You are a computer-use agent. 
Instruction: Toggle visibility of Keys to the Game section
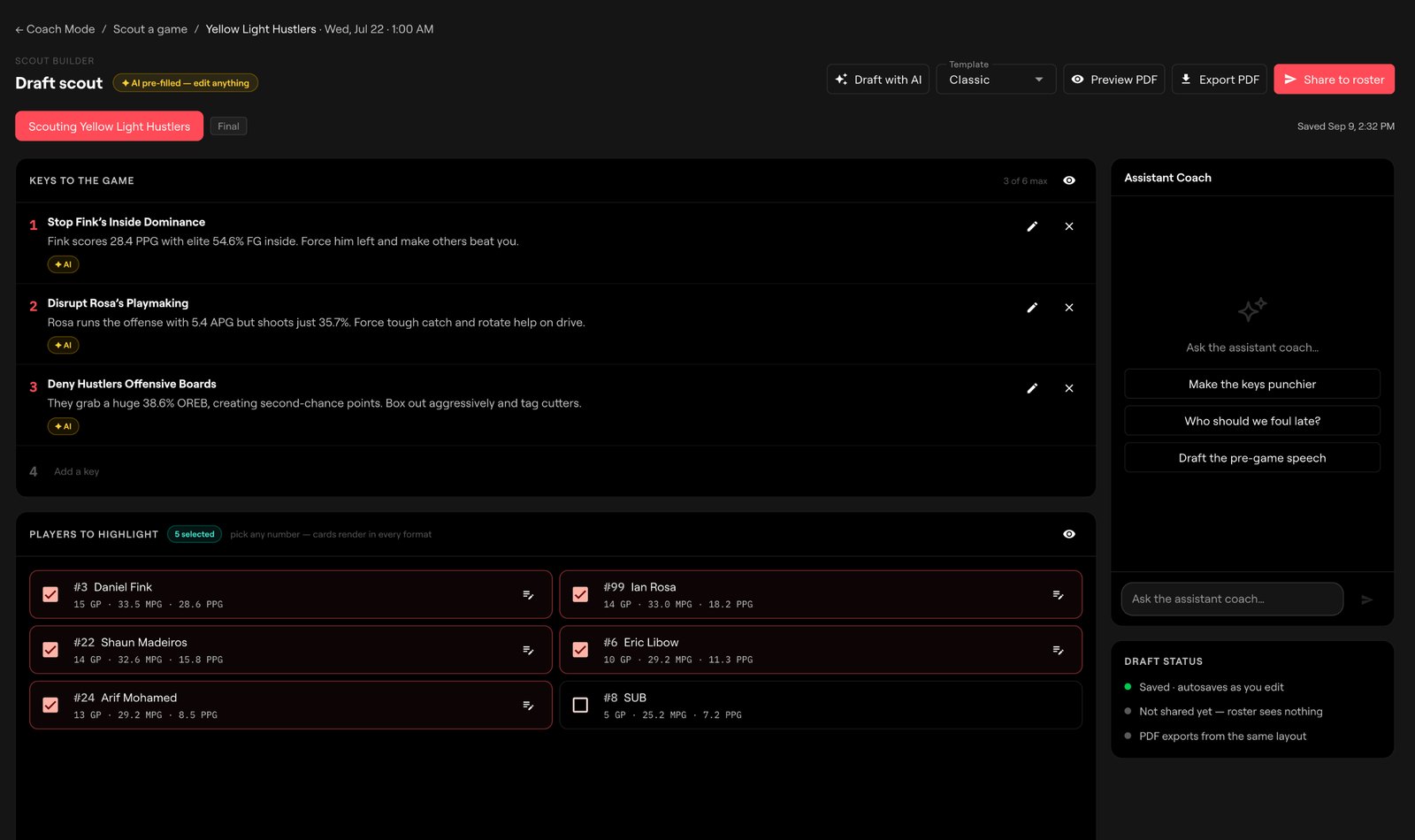1069,180
